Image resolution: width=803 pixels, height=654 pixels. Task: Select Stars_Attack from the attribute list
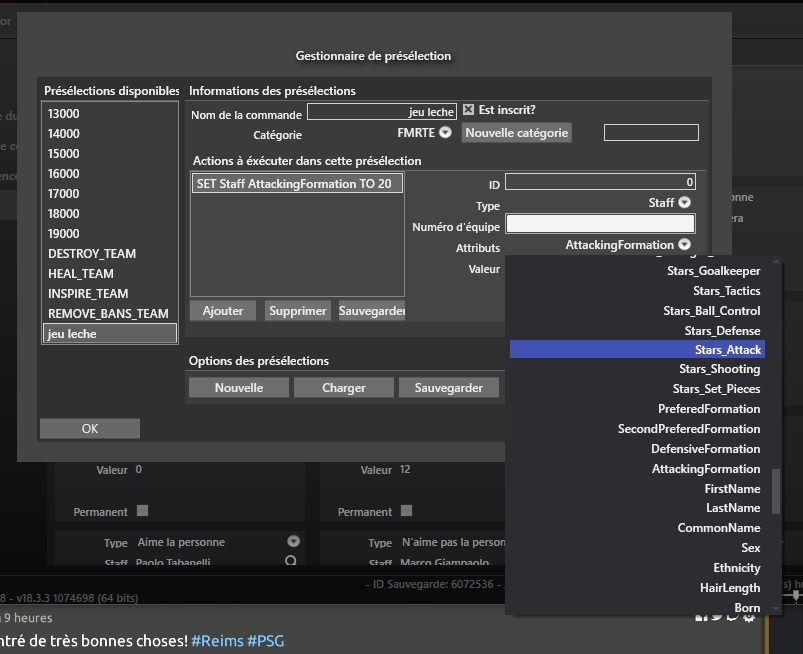(x=728, y=350)
